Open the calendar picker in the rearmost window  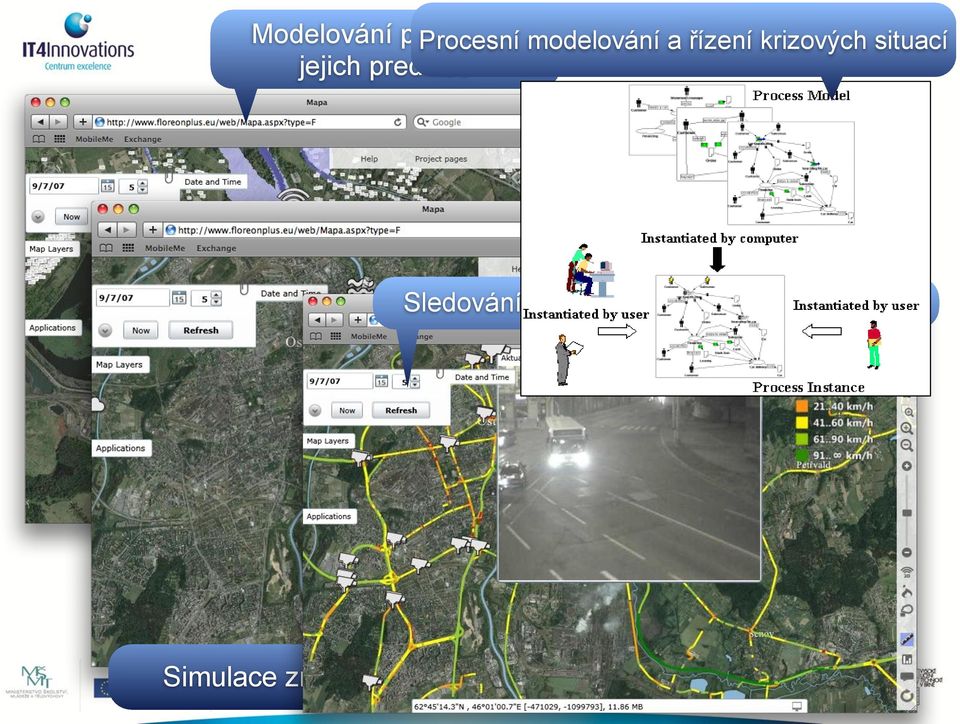coord(107,186)
